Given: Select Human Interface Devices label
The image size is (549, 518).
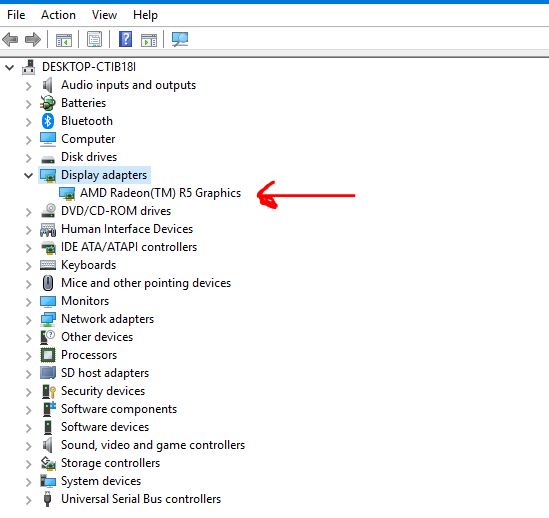Looking at the screenshot, I should tap(127, 229).
